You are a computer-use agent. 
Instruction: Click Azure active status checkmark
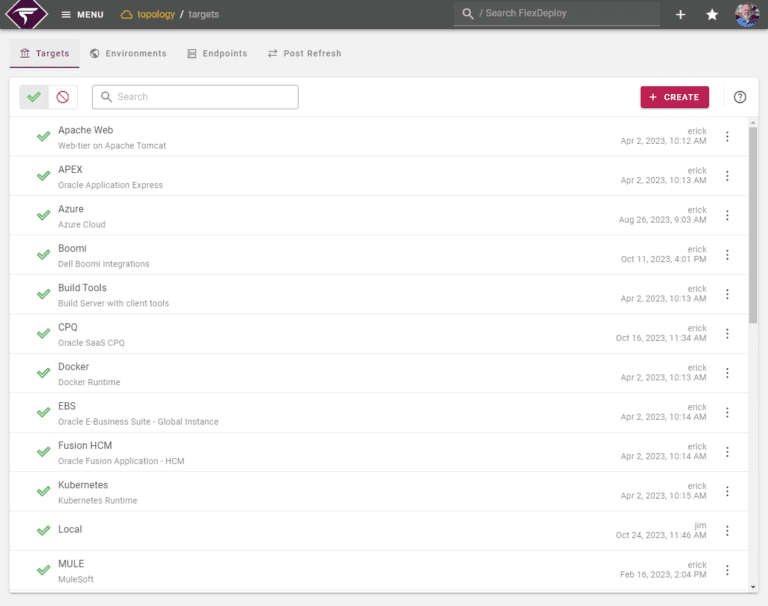point(44,215)
